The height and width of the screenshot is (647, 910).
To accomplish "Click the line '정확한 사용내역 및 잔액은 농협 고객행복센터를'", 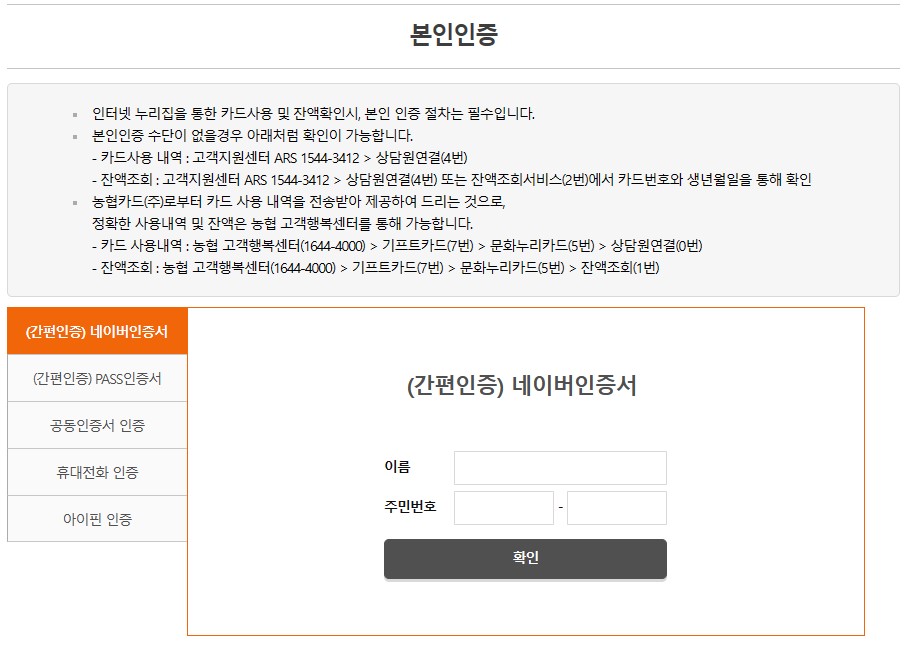I will point(283,223).
